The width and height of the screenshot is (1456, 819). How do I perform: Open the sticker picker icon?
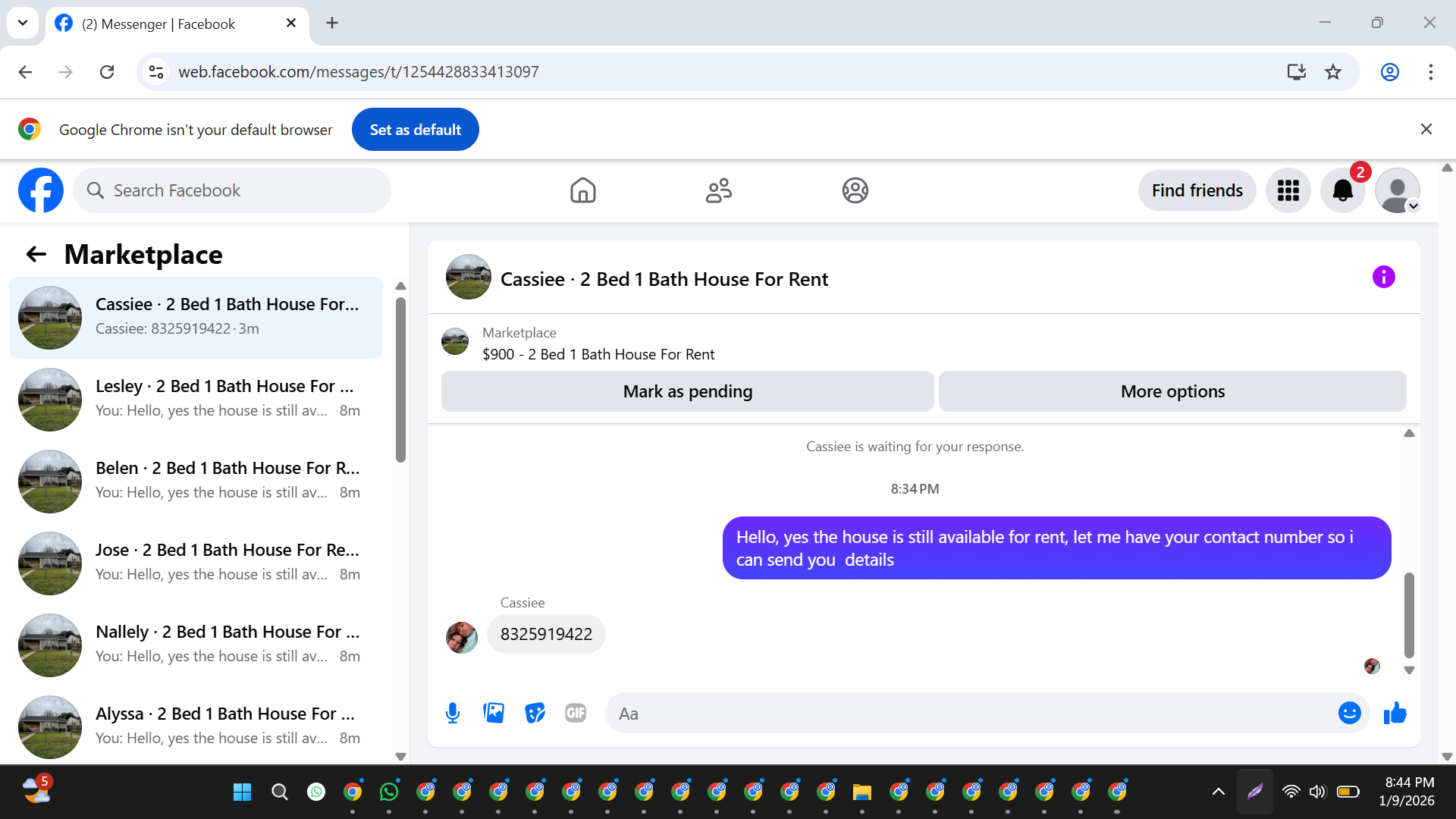[x=535, y=713]
